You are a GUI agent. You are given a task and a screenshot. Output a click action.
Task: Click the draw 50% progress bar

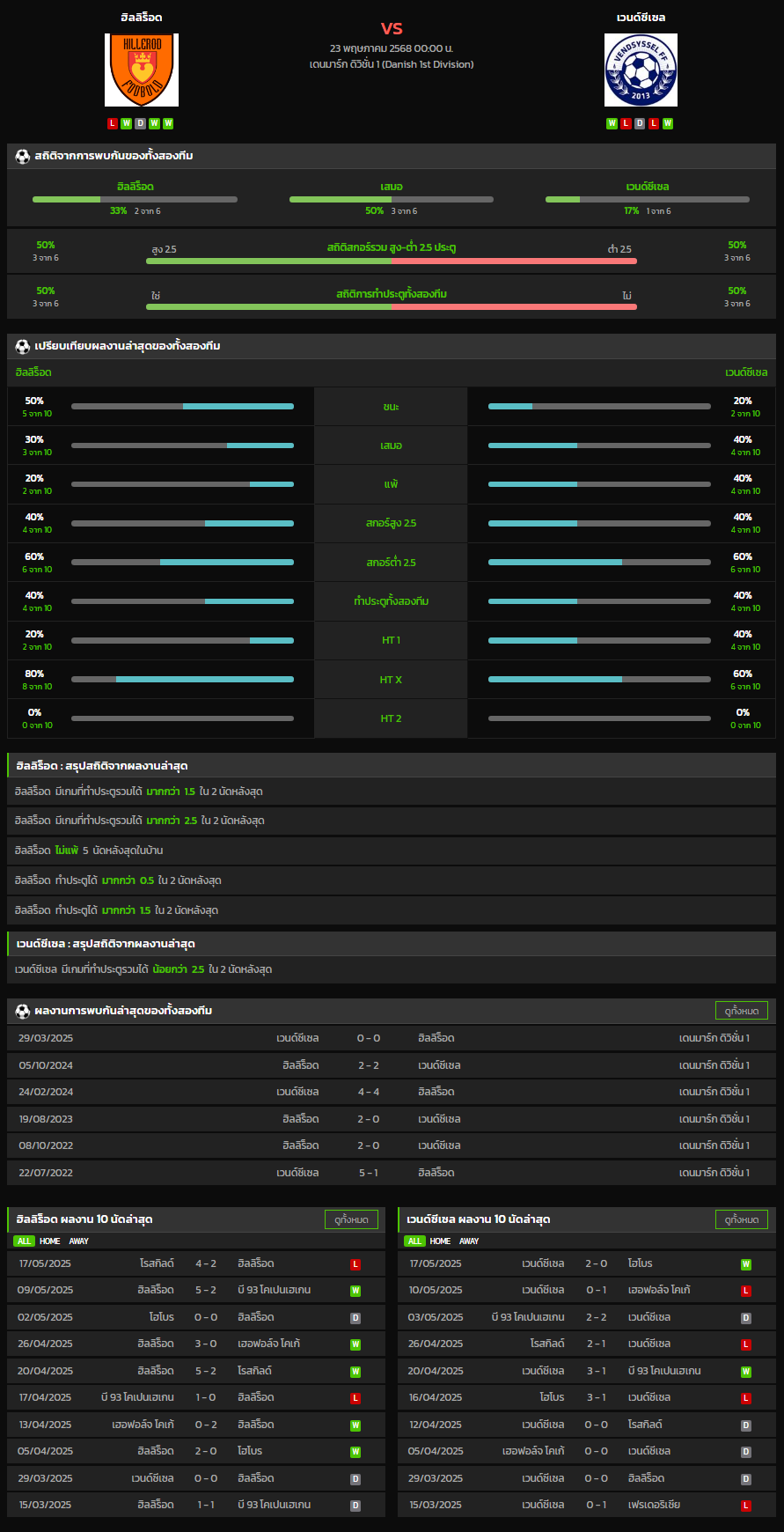[x=392, y=200]
